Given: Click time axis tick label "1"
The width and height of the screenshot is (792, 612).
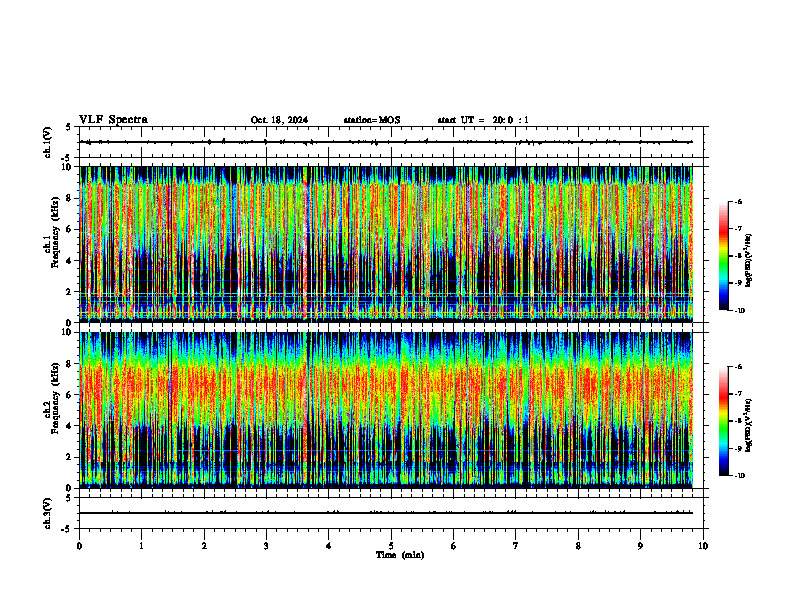Looking at the screenshot, I should pos(141,546).
